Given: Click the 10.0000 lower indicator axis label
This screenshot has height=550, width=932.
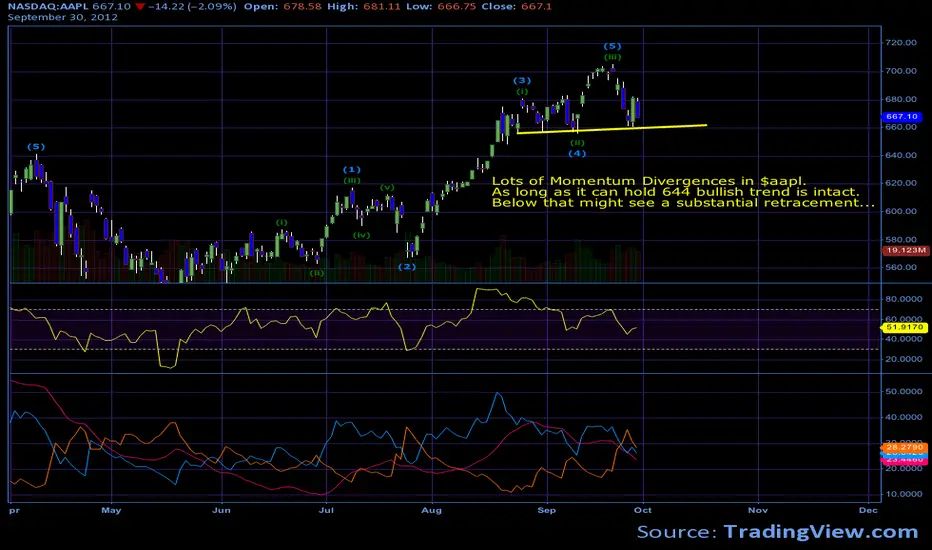Looking at the screenshot, I should pos(904,494).
